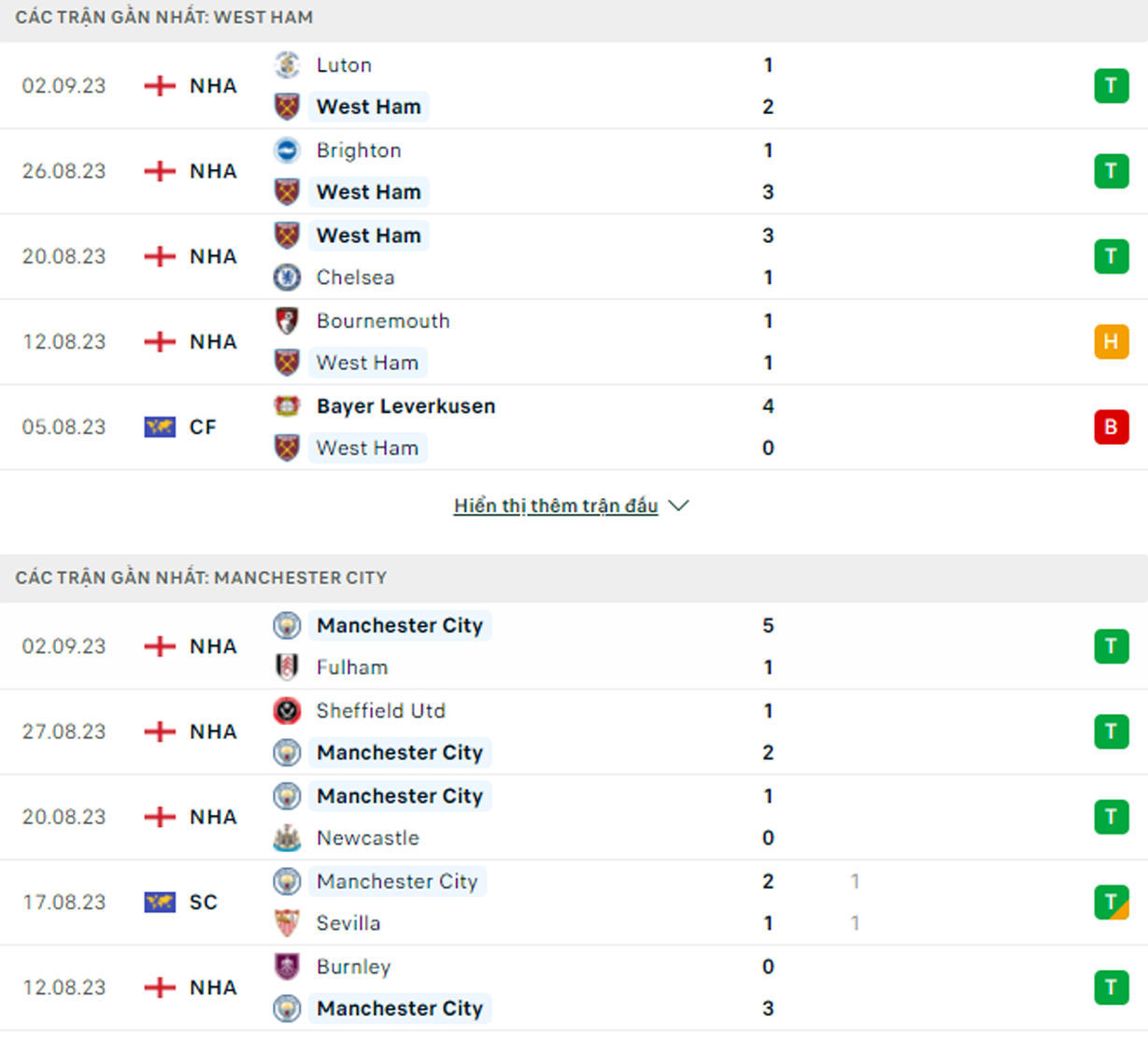Click the Burnley club crest icon
1148x1040 pixels.
pyautogui.click(x=287, y=966)
